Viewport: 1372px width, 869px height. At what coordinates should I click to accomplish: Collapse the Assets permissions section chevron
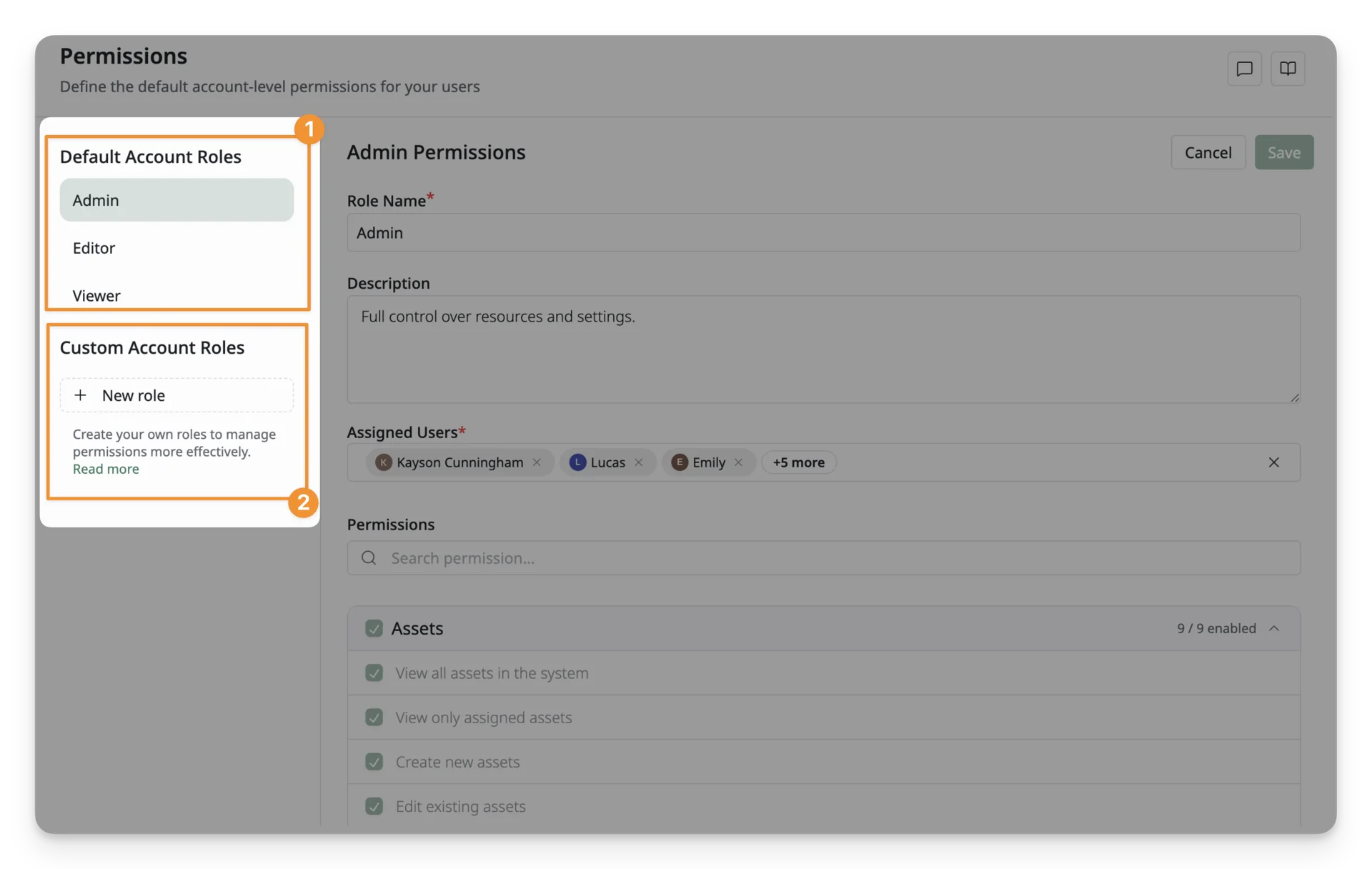coord(1274,628)
